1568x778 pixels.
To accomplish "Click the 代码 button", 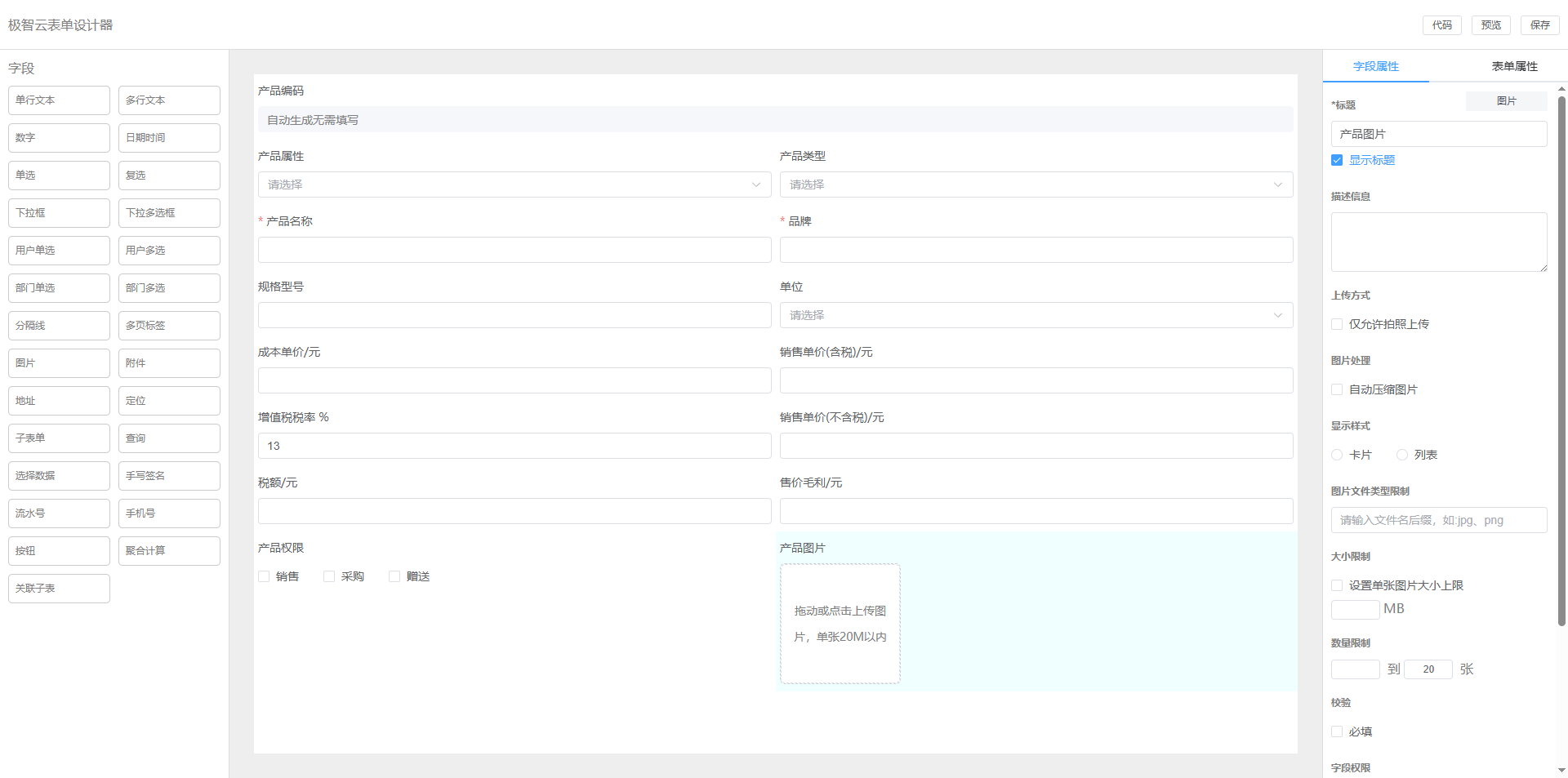I will (x=1441, y=25).
